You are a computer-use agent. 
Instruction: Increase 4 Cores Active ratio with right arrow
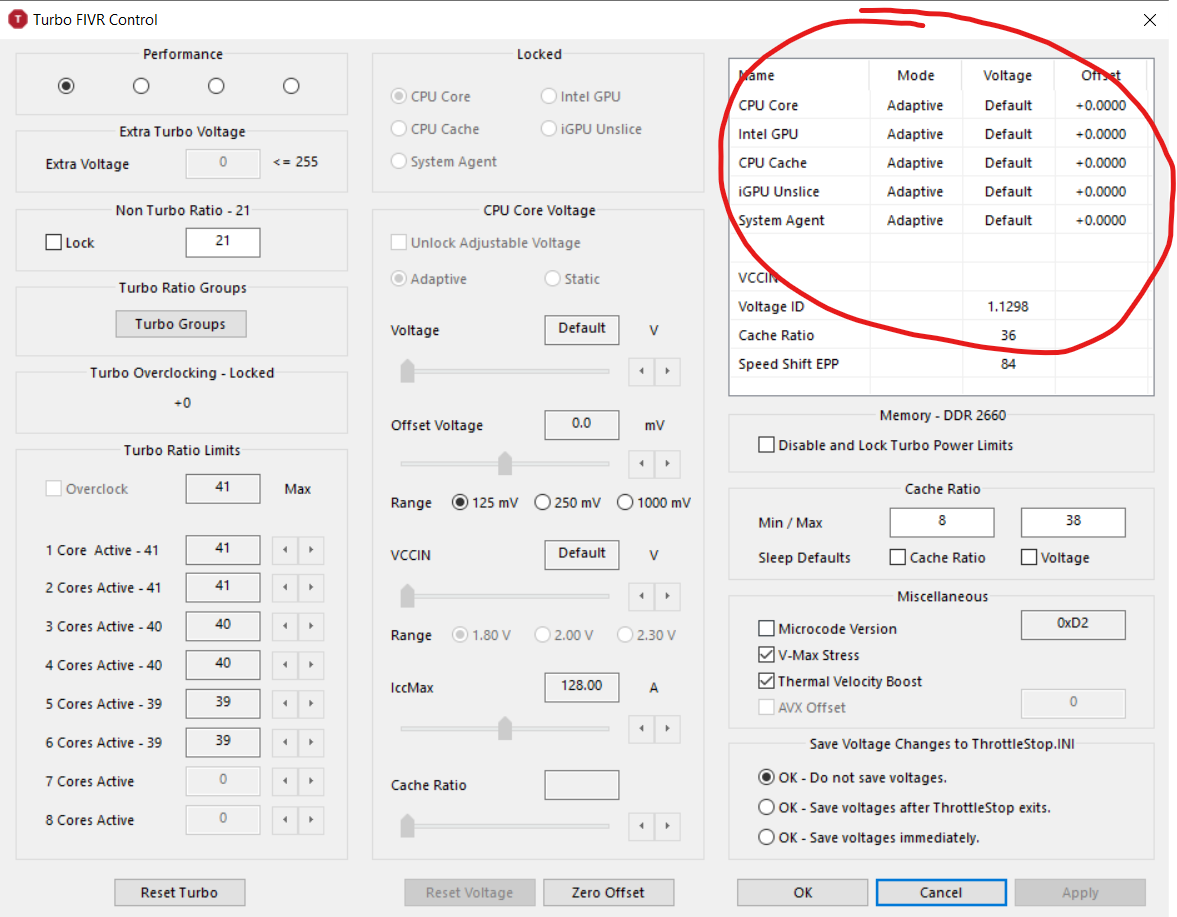[x=311, y=665]
